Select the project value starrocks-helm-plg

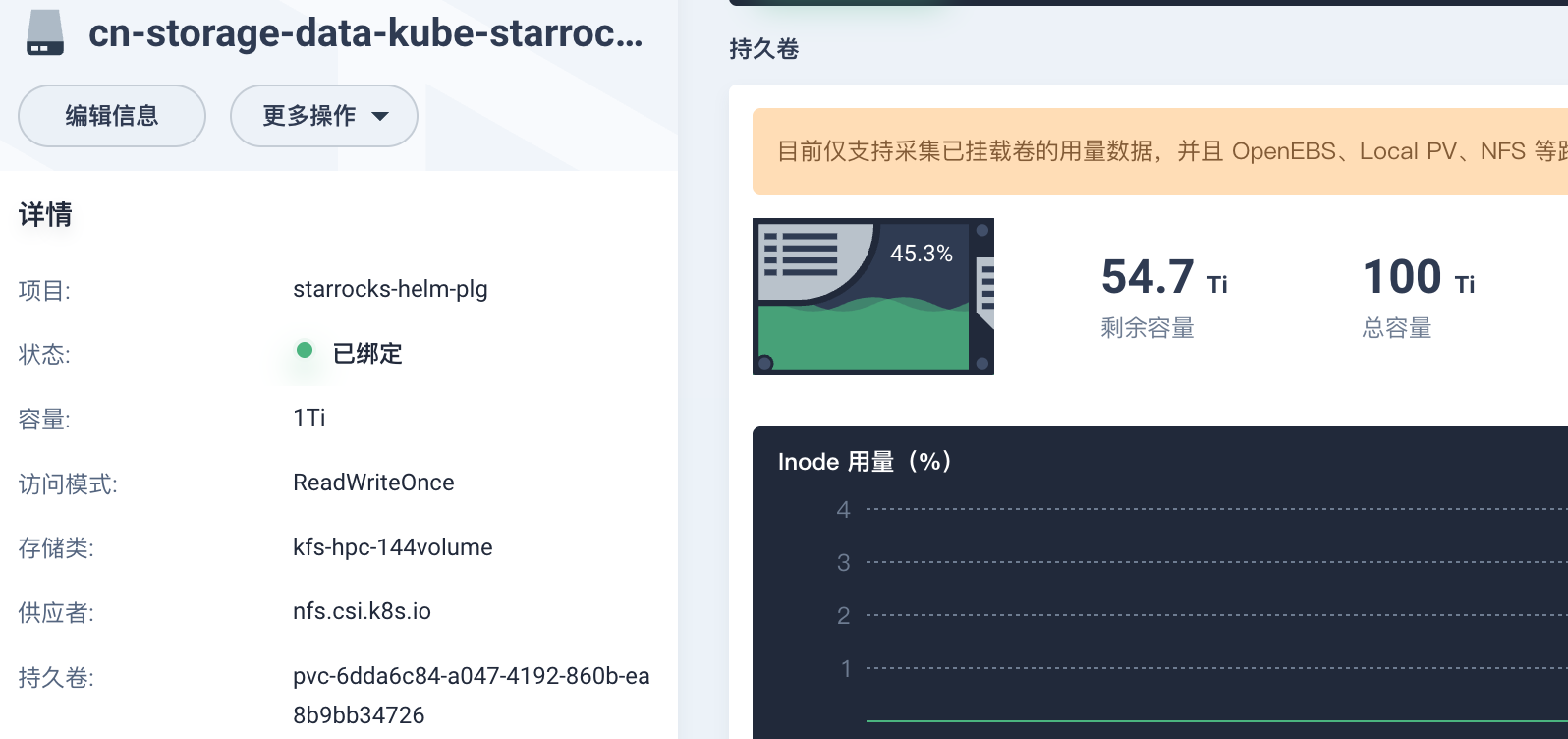click(390, 289)
